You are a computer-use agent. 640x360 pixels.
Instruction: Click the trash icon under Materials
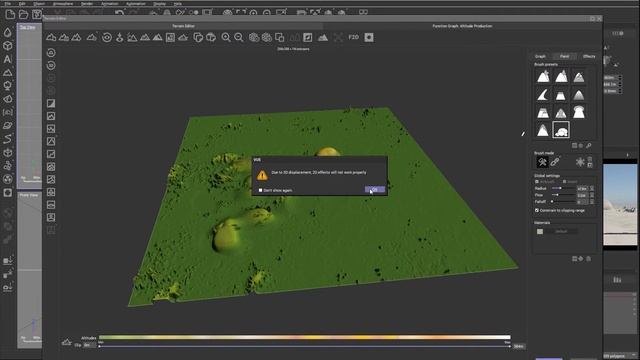click(x=589, y=259)
